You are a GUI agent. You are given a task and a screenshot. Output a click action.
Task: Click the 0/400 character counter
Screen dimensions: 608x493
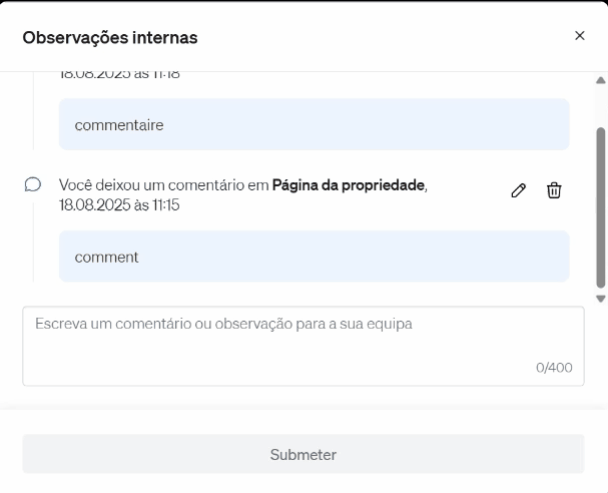click(x=554, y=368)
